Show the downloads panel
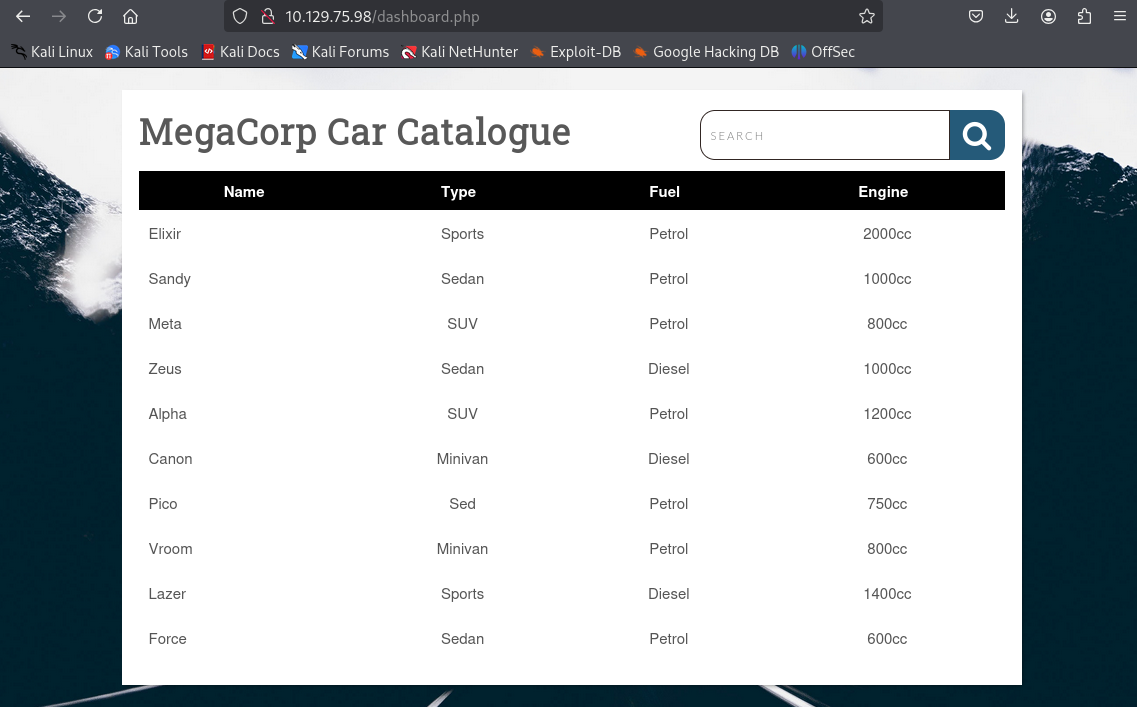The width and height of the screenshot is (1137, 707). tap(1012, 16)
